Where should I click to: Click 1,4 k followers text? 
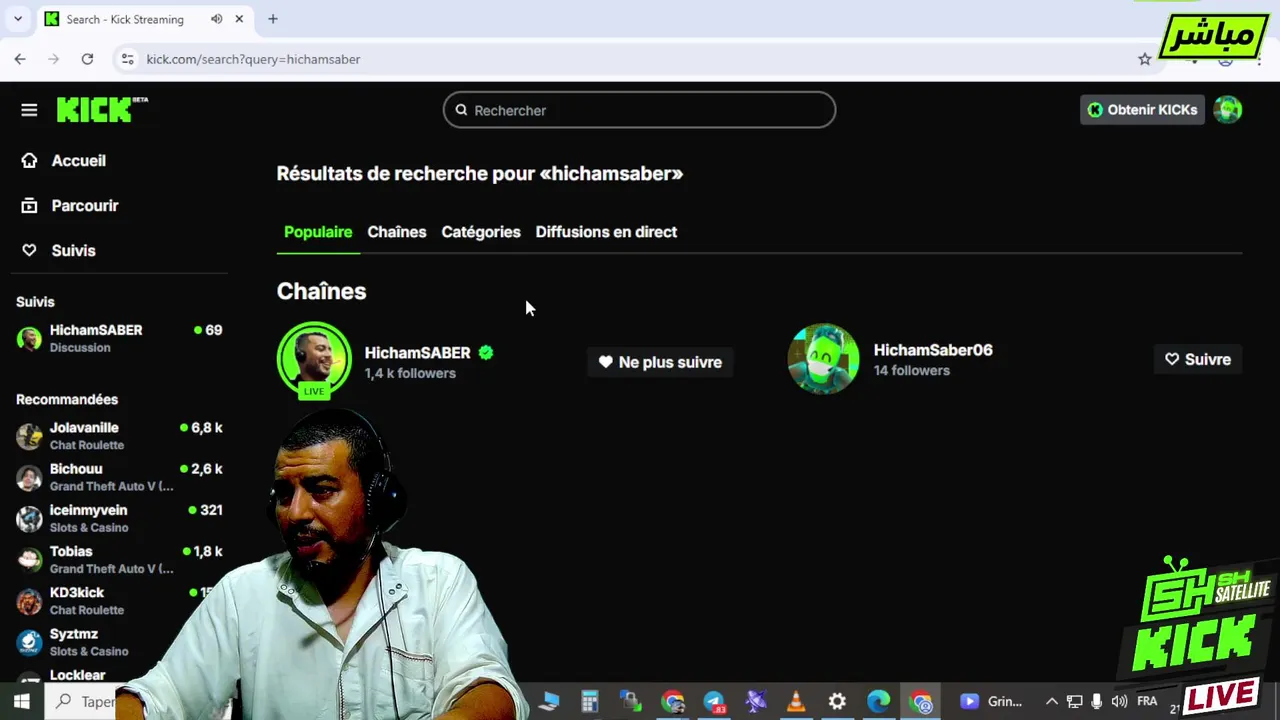coord(410,373)
